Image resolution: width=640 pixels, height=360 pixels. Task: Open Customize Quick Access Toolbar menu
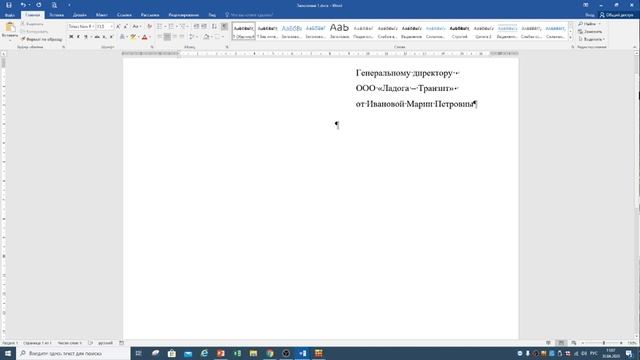[x=69, y=5]
